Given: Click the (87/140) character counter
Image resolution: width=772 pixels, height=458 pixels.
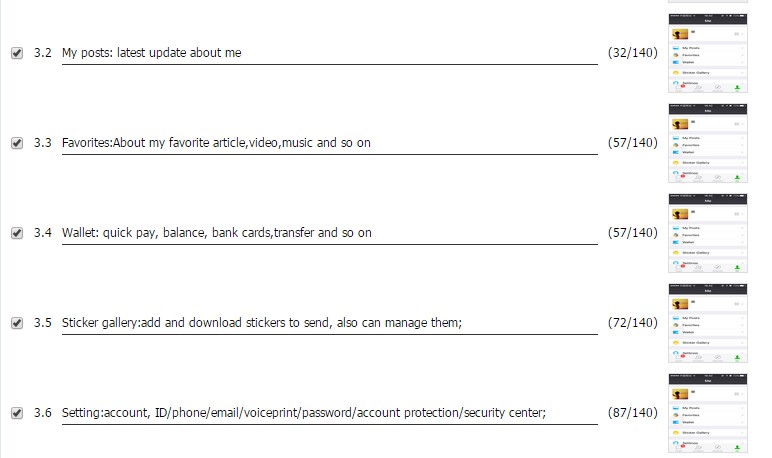Looking at the screenshot, I should point(633,413).
